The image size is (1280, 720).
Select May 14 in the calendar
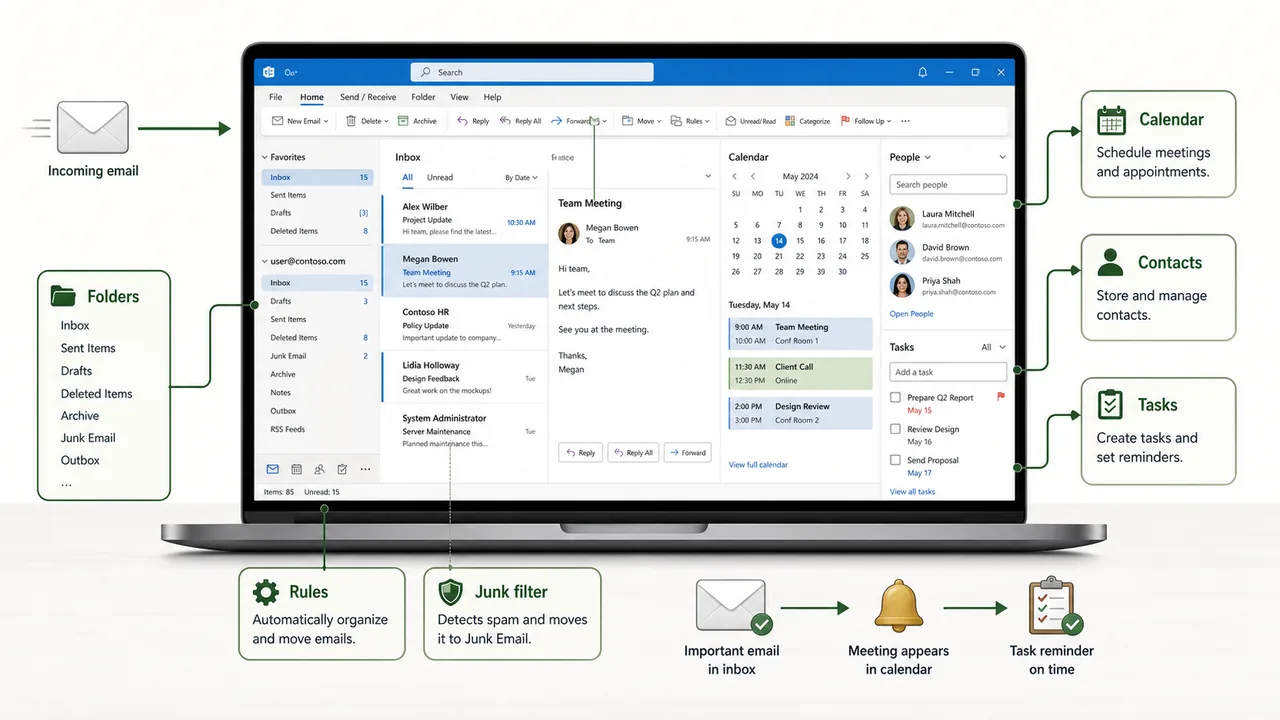pyautogui.click(x=779, y=241)
